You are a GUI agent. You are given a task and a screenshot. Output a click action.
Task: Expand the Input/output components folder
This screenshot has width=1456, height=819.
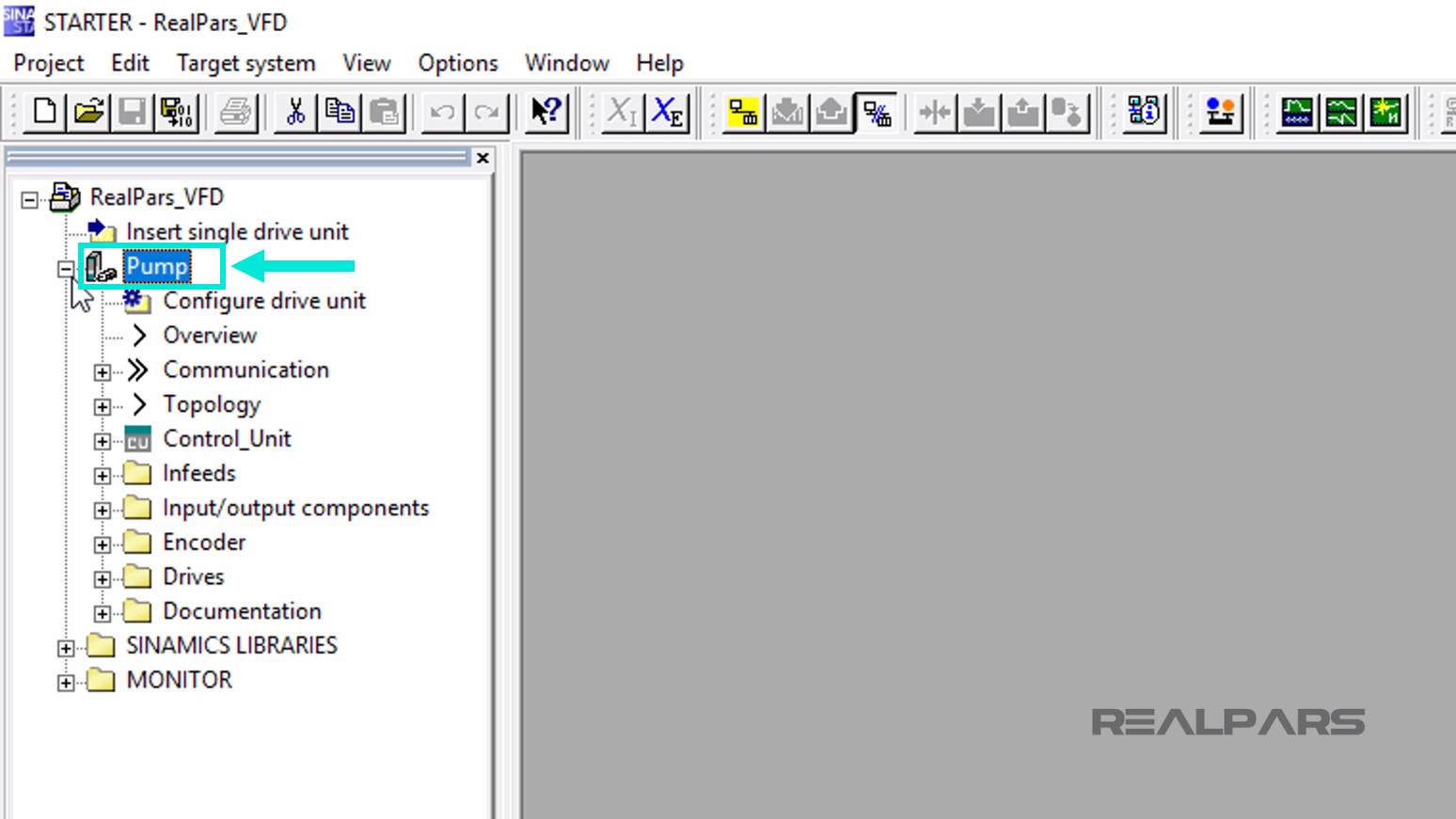(x=103, y=511)
